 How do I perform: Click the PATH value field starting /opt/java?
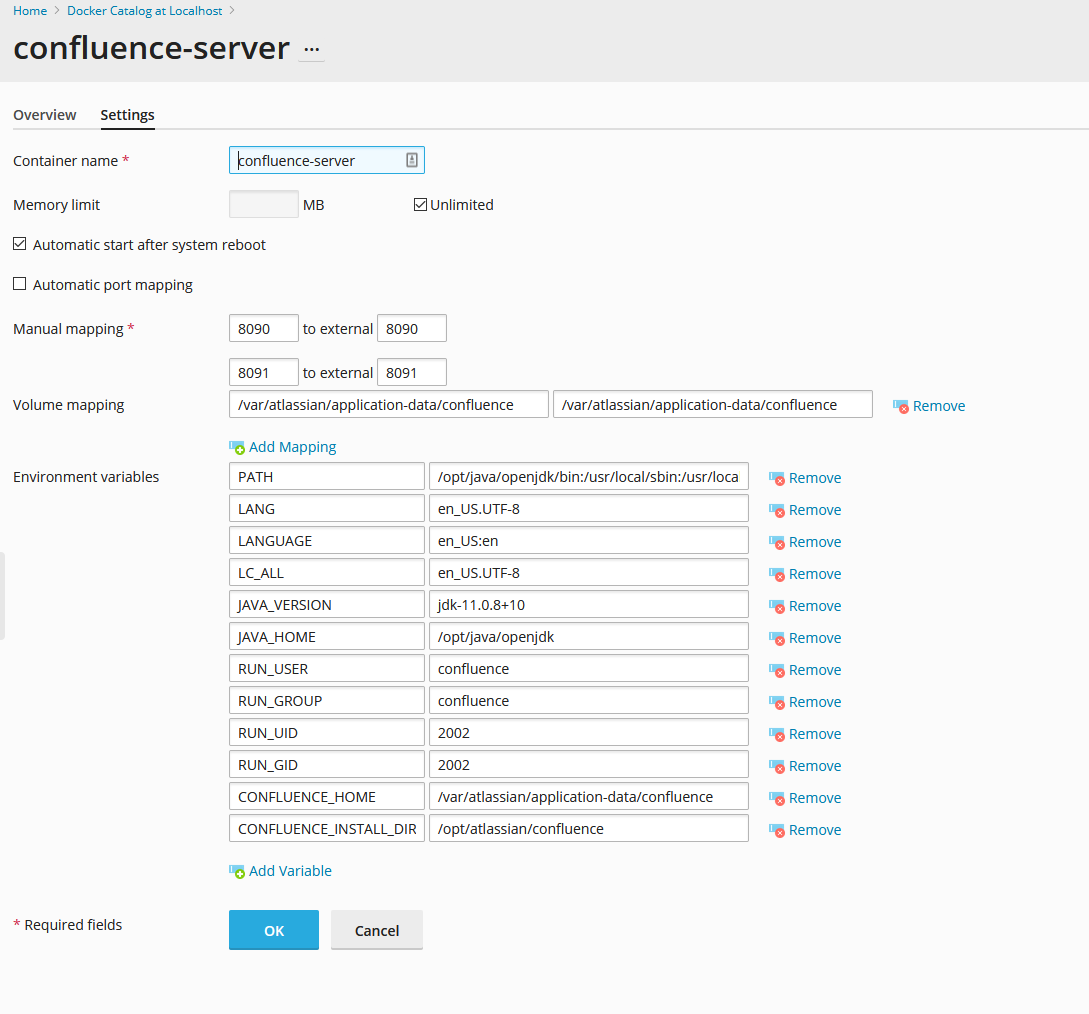(589, 476)
